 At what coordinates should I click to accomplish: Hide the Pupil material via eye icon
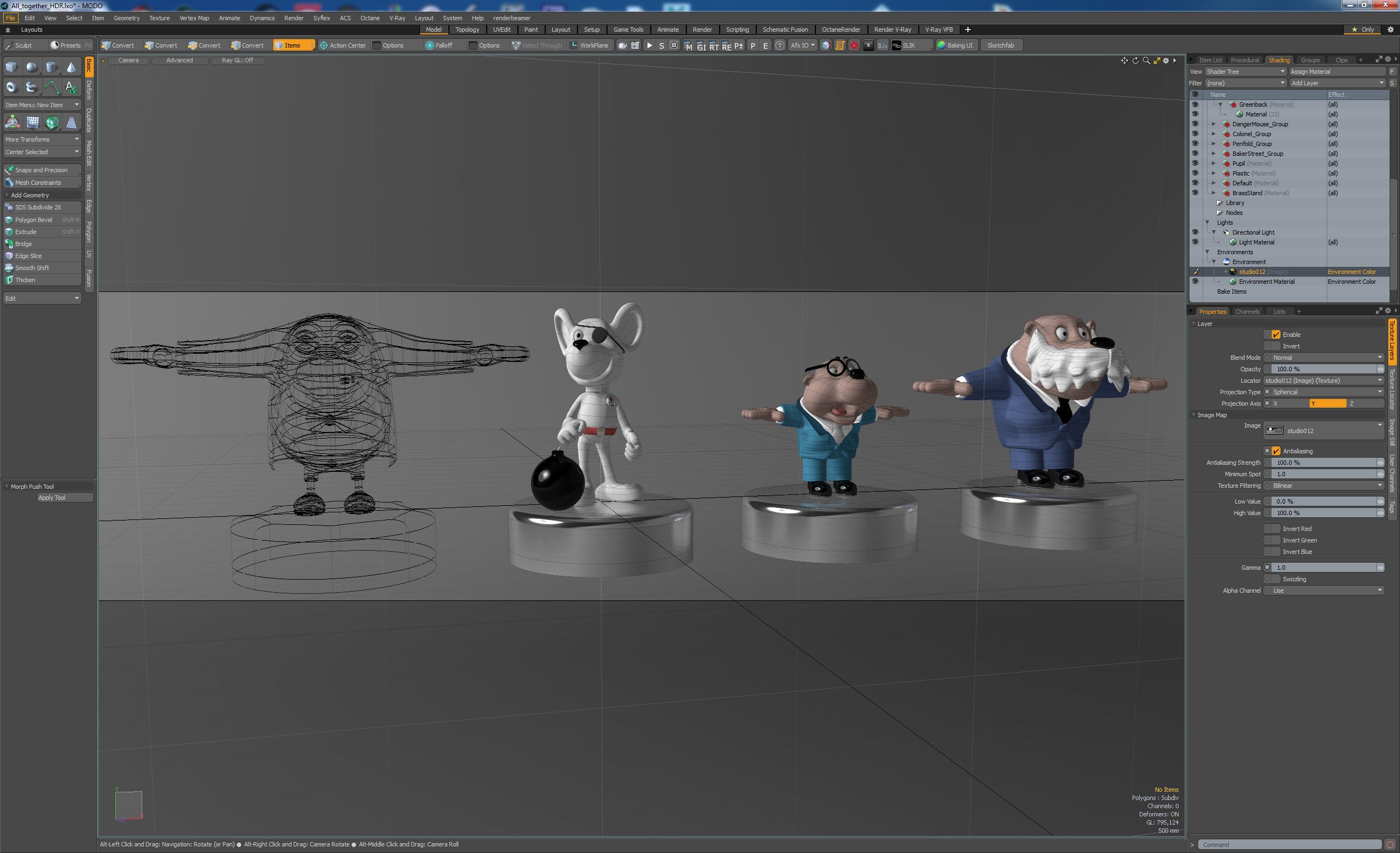tap(1195, 163)
